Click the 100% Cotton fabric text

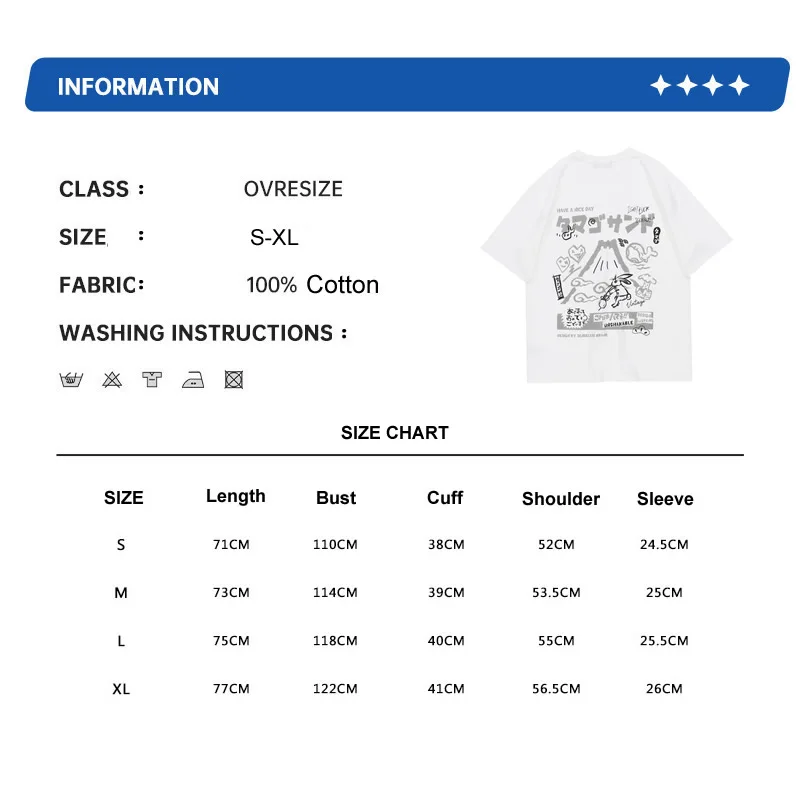click(x=312, y=285)
